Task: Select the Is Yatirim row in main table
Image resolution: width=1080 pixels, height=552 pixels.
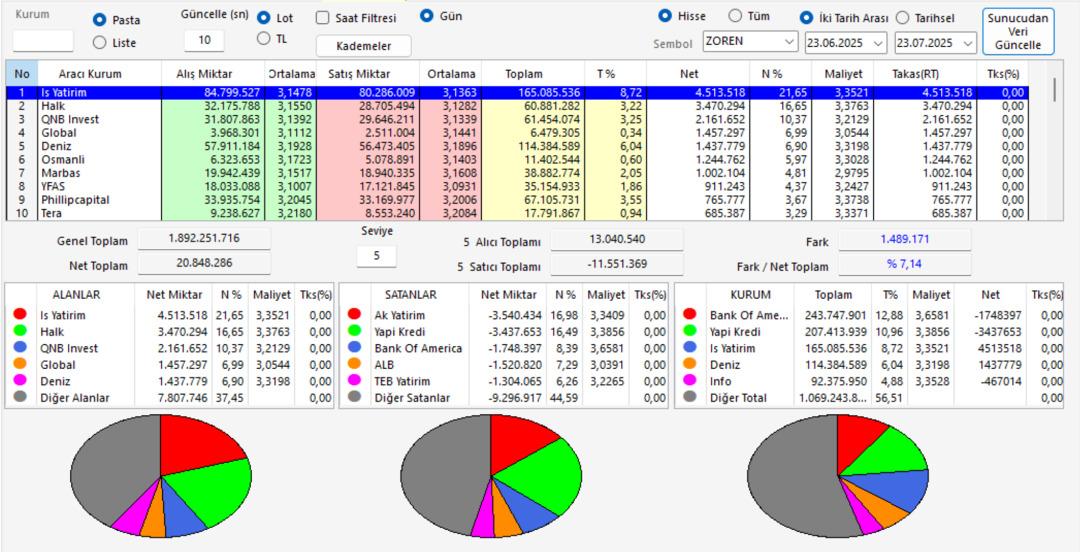Action: point(517,92)
